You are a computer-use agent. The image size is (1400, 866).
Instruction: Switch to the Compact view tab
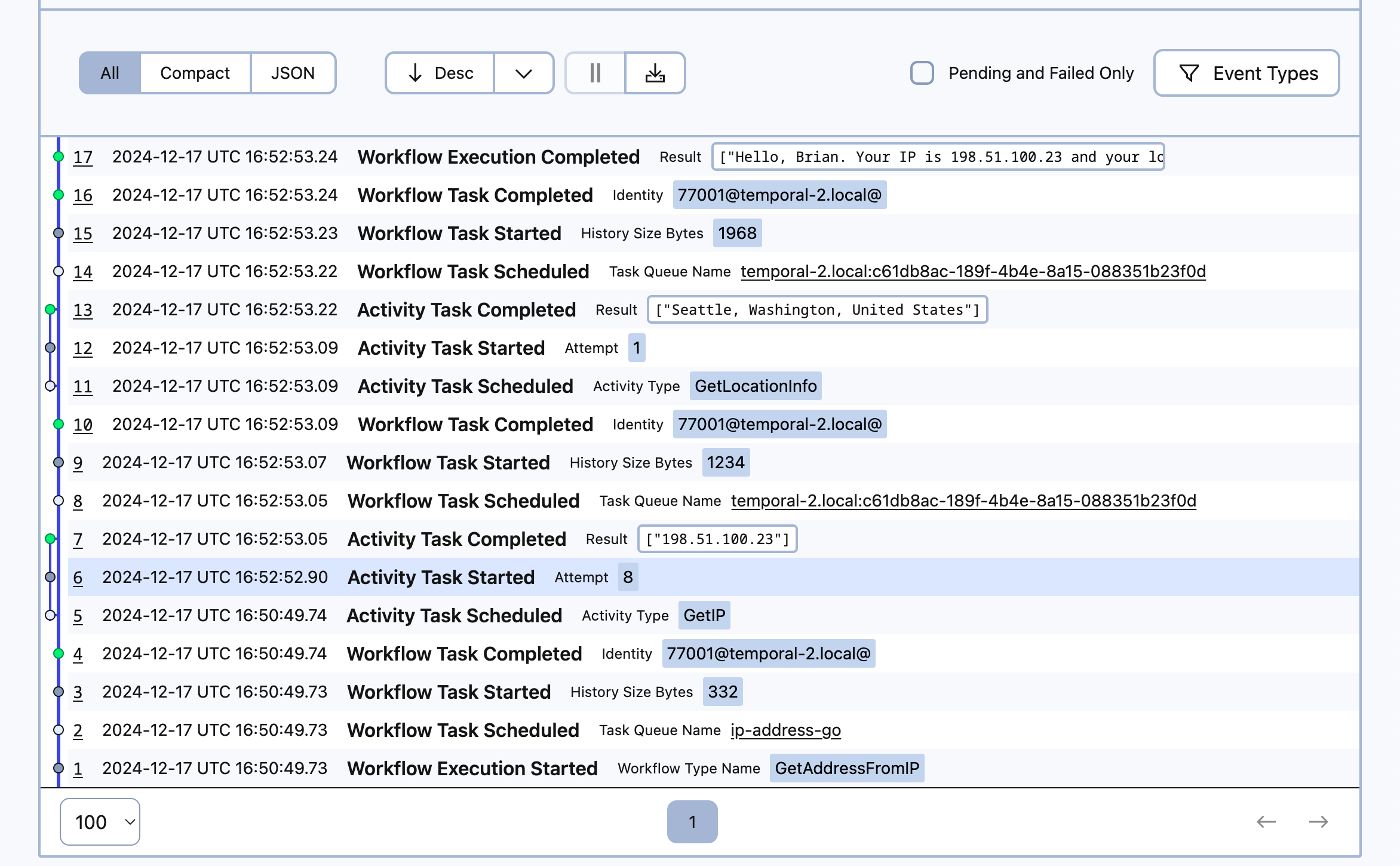194,73
